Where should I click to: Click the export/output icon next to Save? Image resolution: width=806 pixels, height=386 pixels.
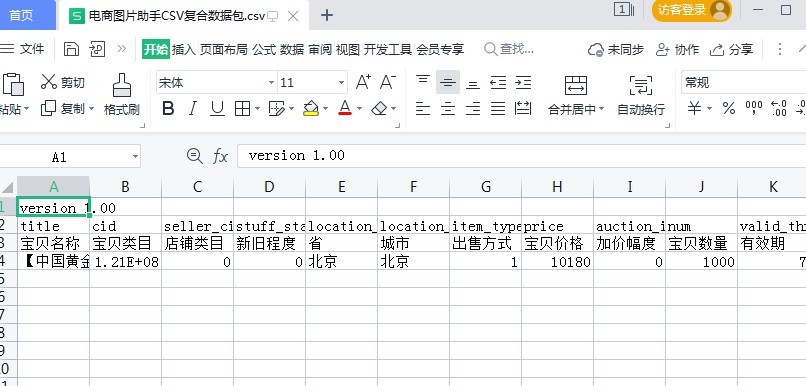[x=97, y=49]
